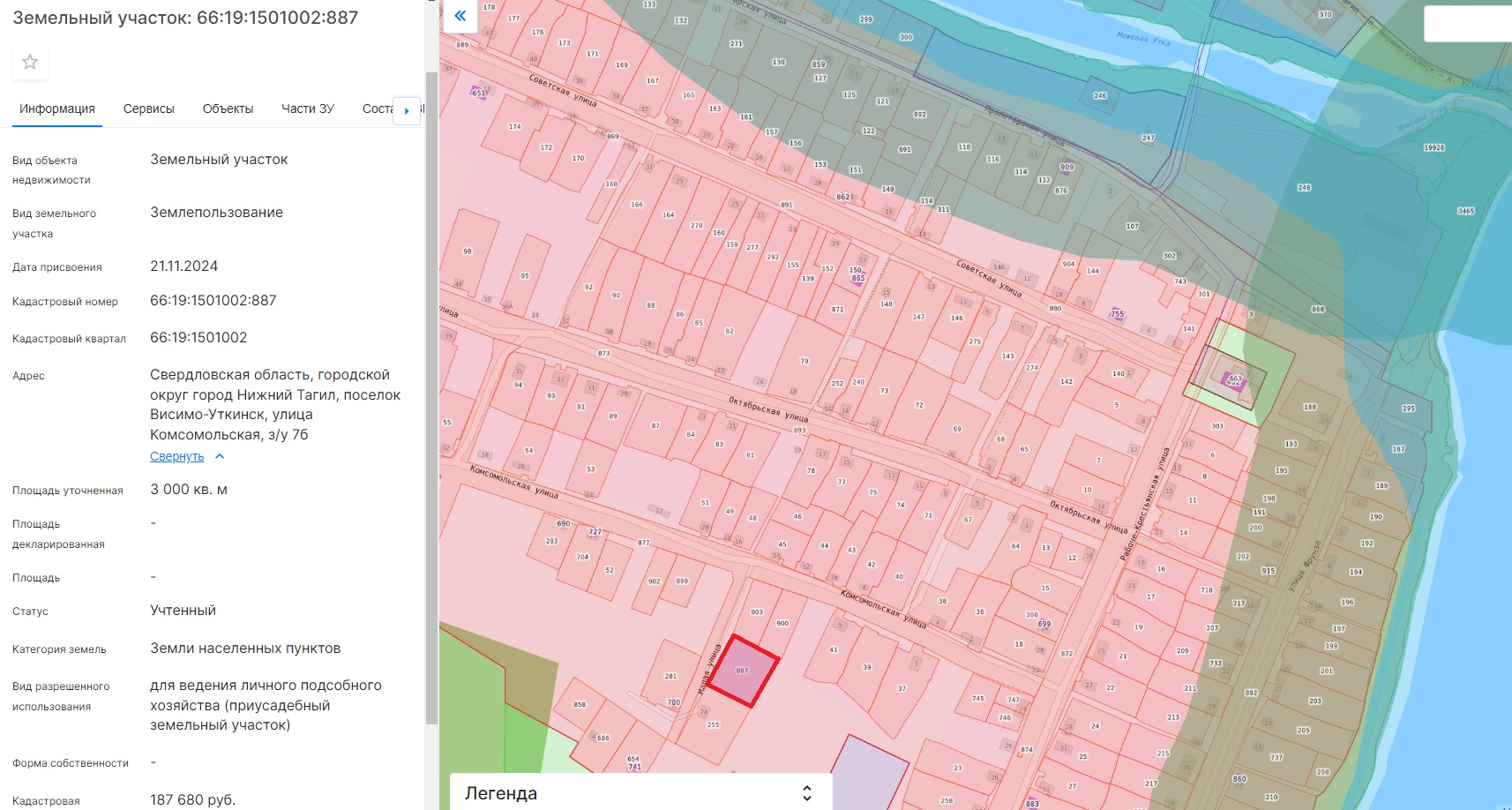
Task: Click the purple marker 865 on the map
Action: tap(857, 278)
